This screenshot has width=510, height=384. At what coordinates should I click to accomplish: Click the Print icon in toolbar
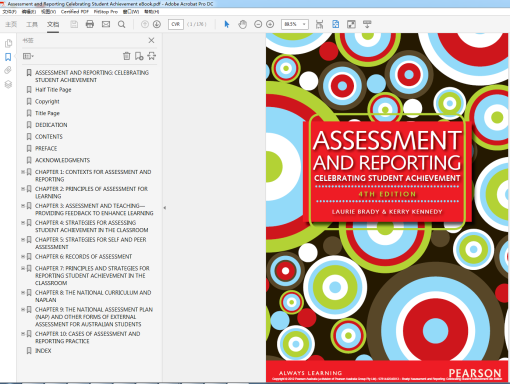click(x=90, y=24)
